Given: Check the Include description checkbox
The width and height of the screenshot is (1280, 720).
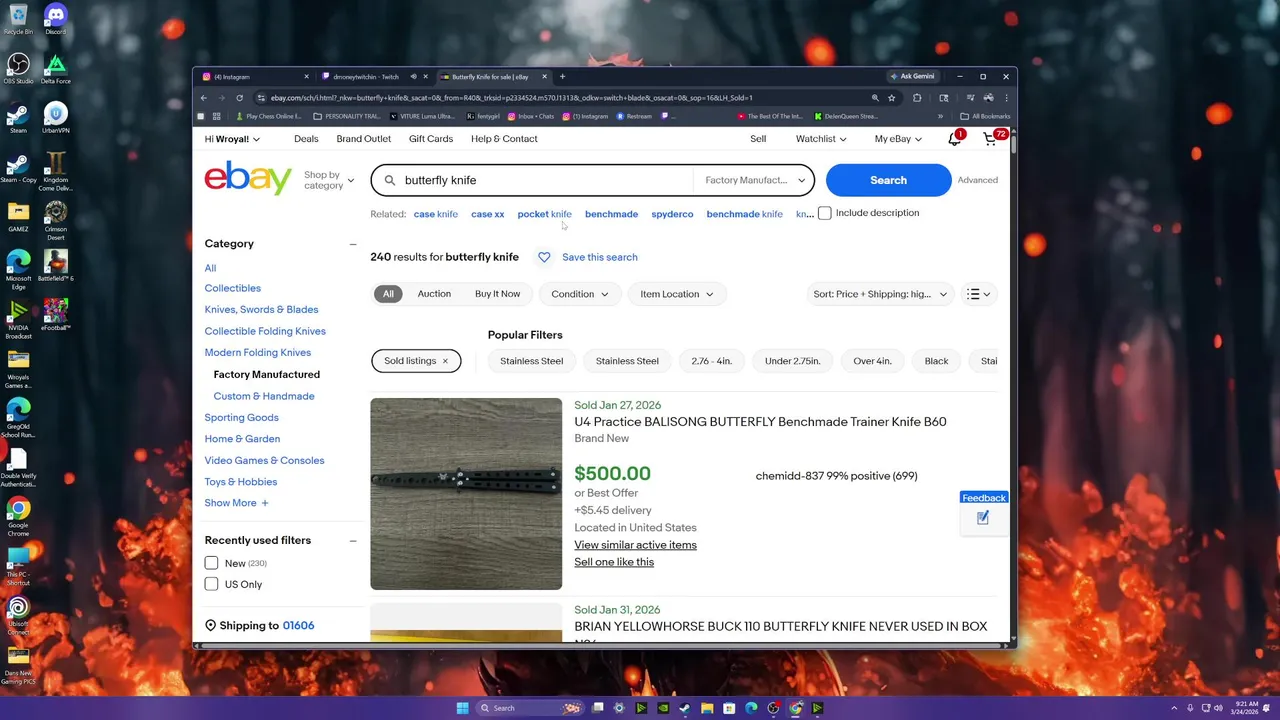Looking at the screenshot, I should click(824, 213).
